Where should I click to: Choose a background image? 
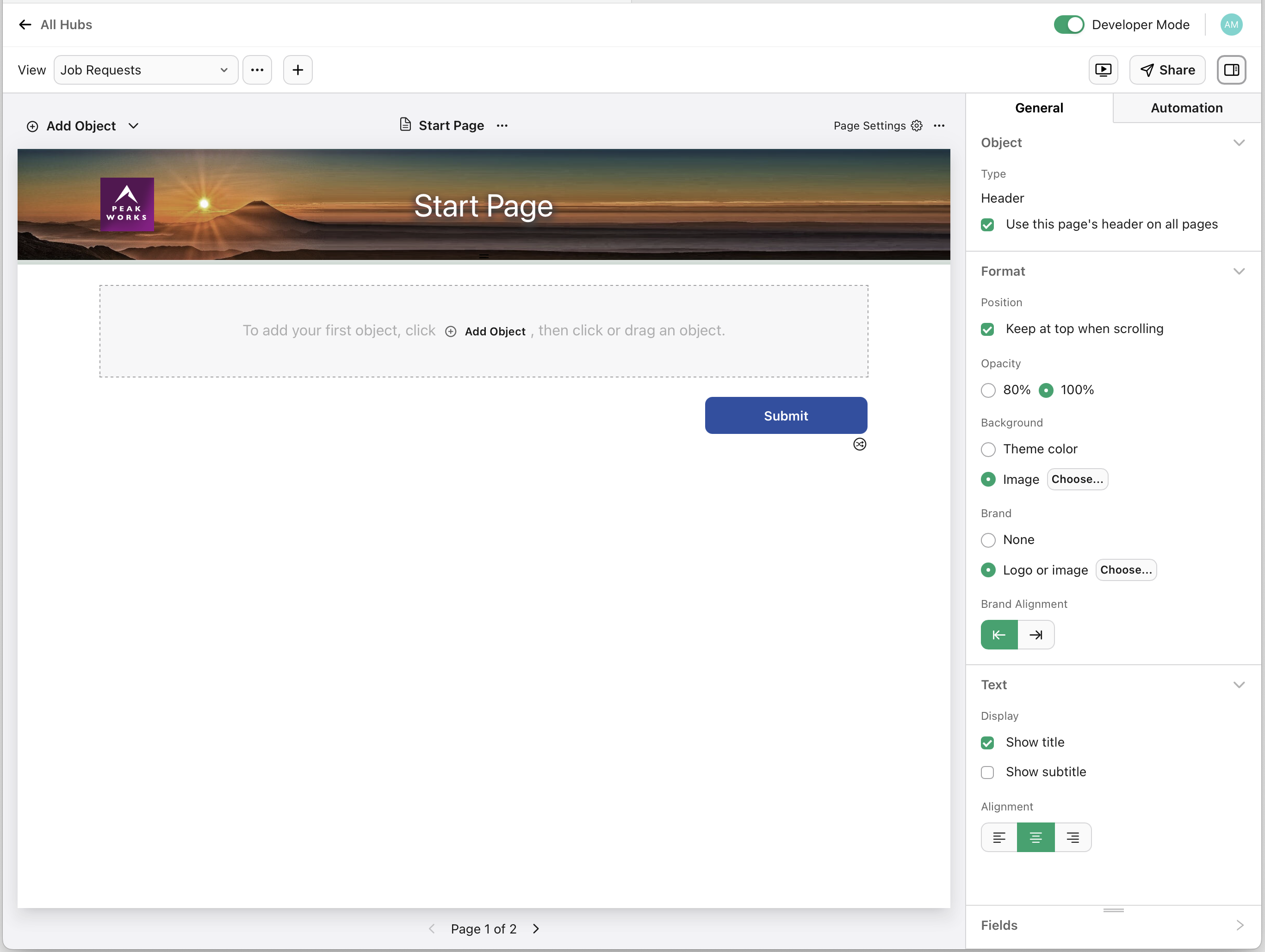click(1077, 479)
